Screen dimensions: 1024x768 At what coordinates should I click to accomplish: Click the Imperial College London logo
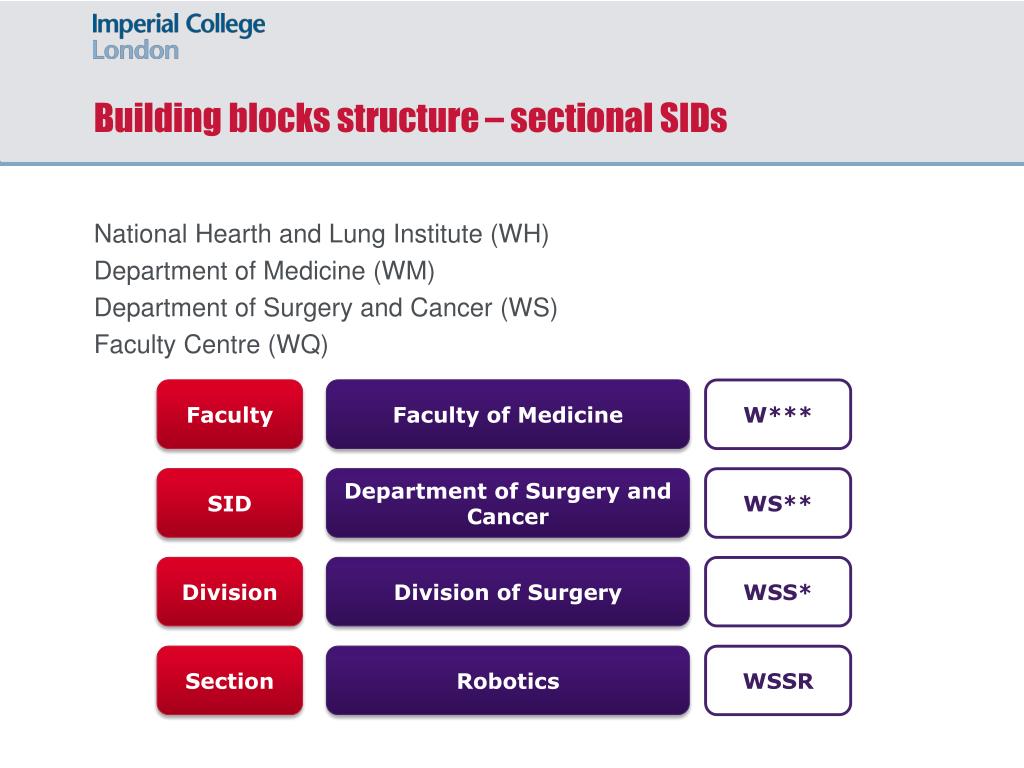pyautogui.click(x=178, y=37)
